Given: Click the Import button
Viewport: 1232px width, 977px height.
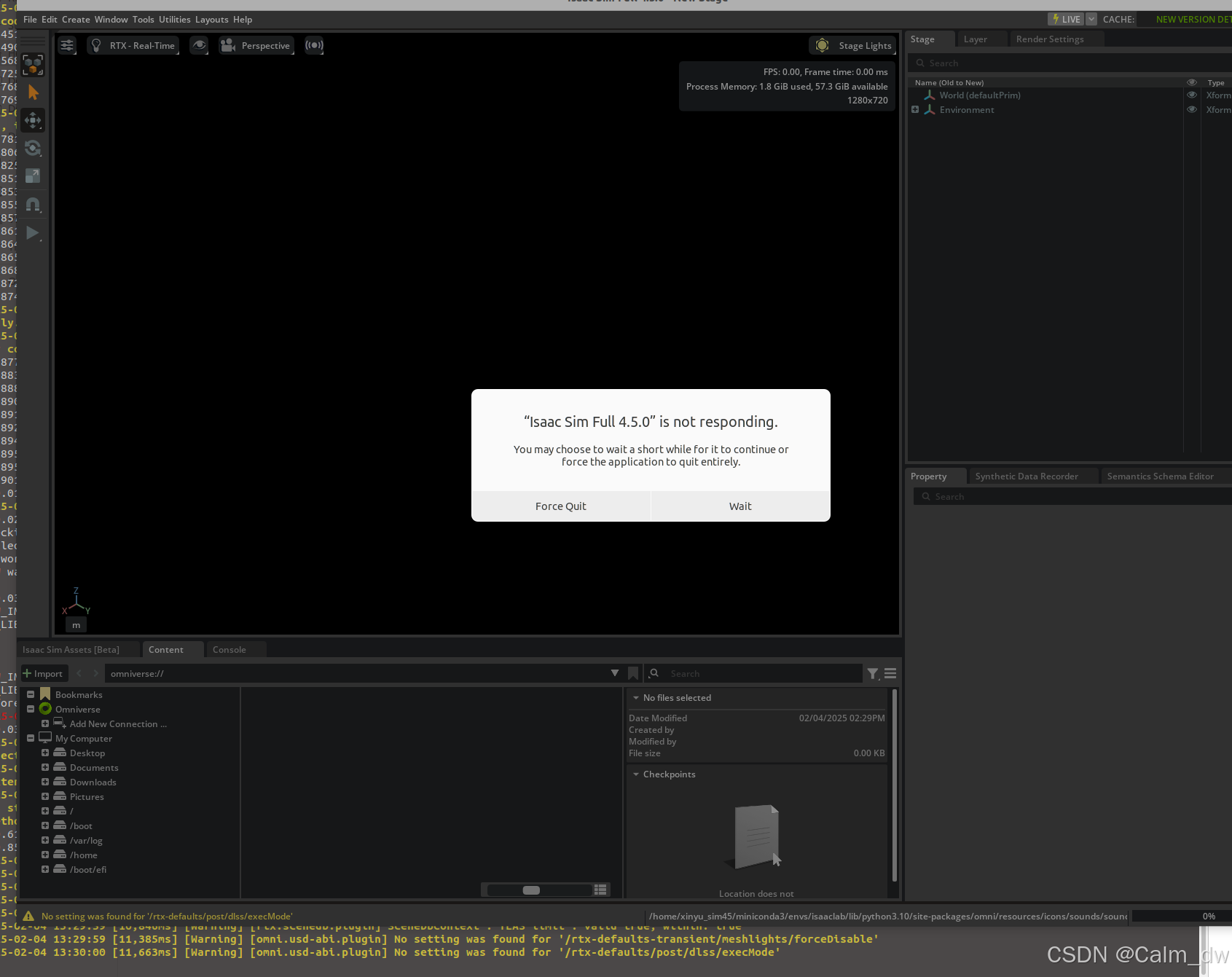Looking at the screenshot, I should pyautogui.click(x=43, y=674).
